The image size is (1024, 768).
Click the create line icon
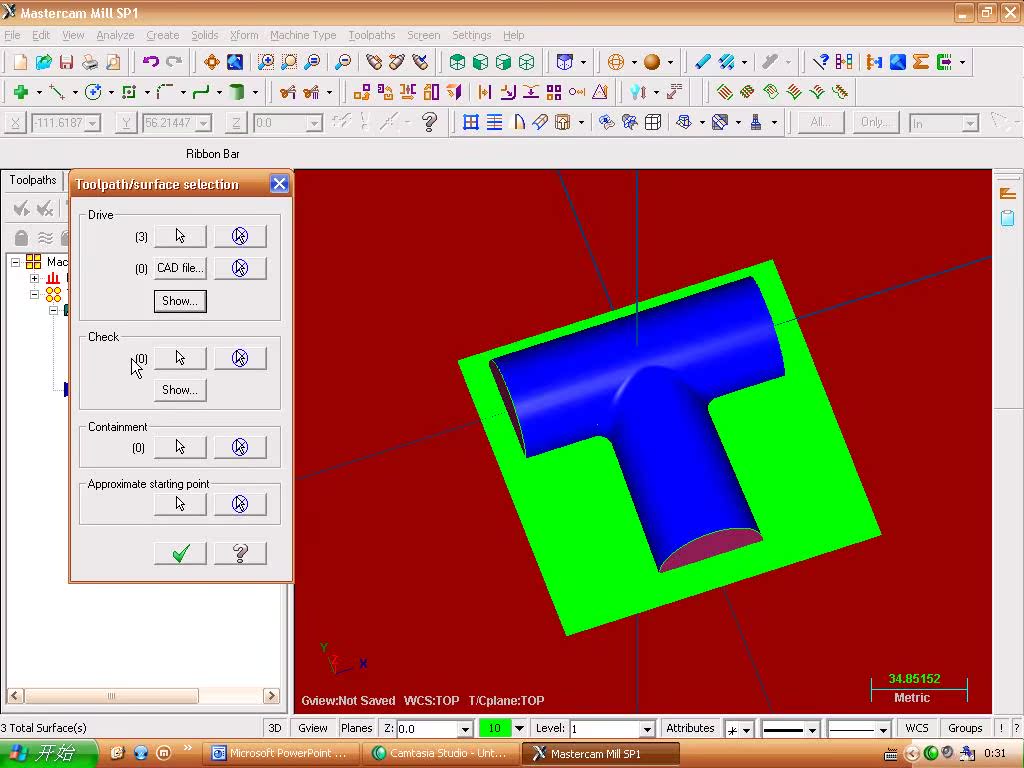(57, 92)
